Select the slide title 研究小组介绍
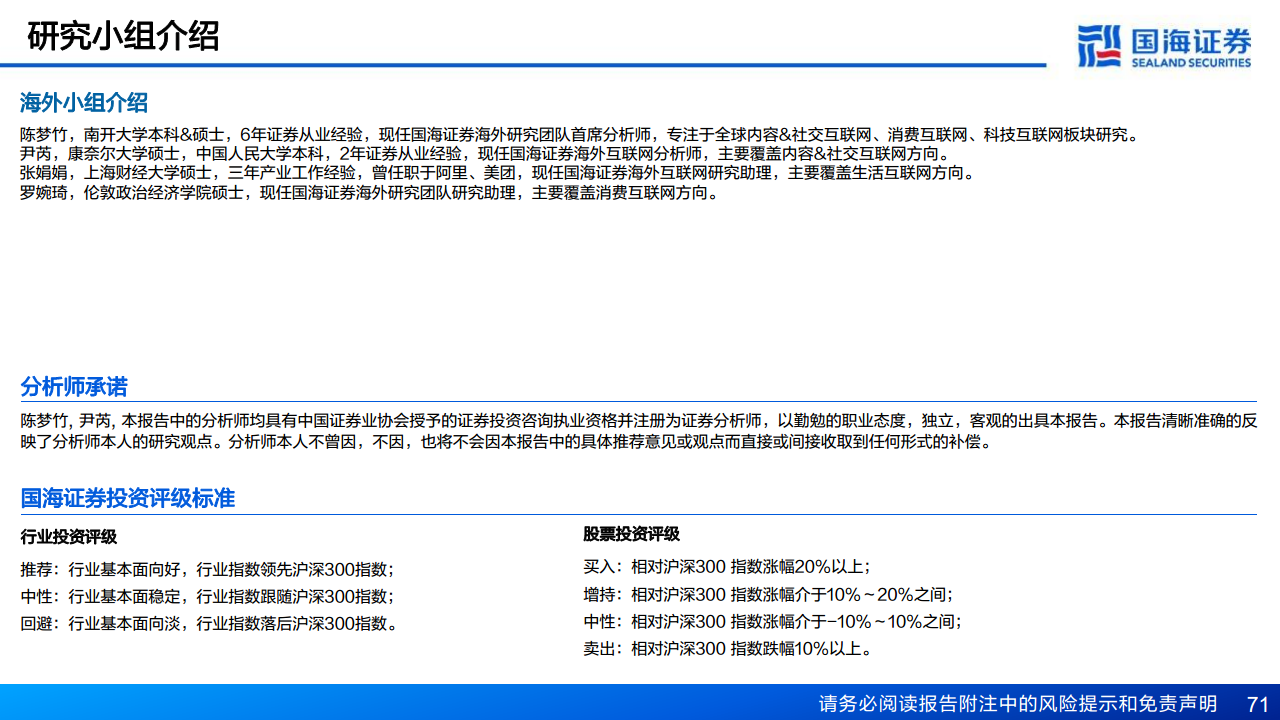 (x=123, y=36)
